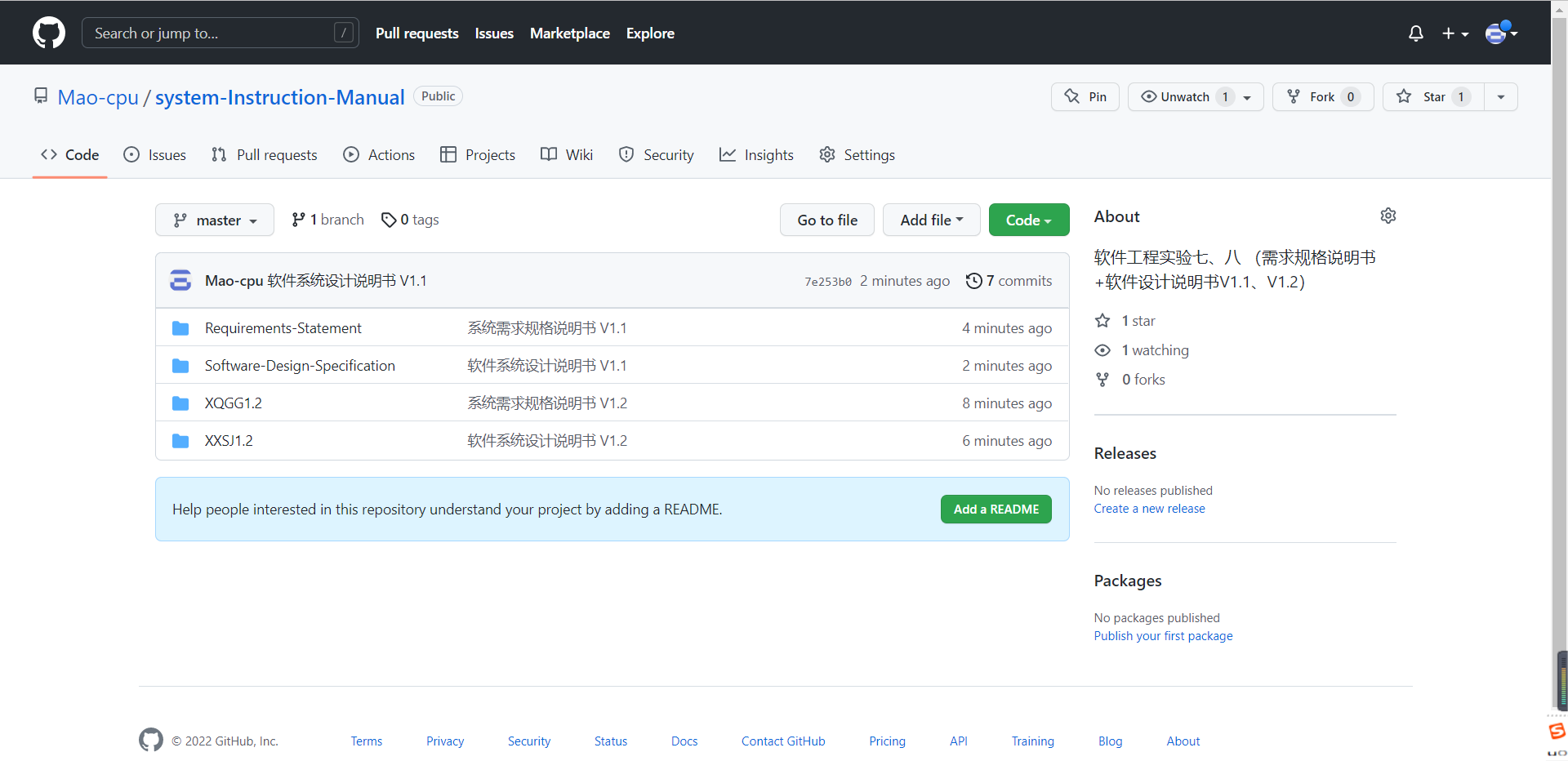View the 0 tags list
1568x761 pixels.
click(x=410, y=220)
